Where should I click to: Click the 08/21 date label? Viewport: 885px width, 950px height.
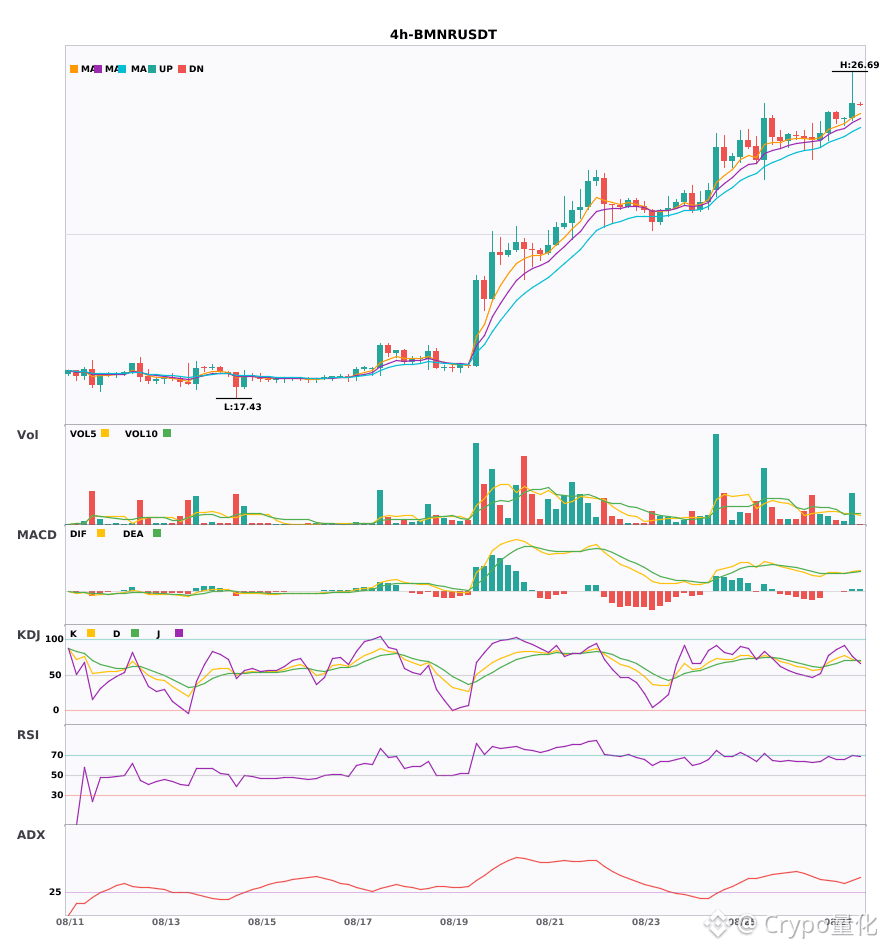coord(550,922)
